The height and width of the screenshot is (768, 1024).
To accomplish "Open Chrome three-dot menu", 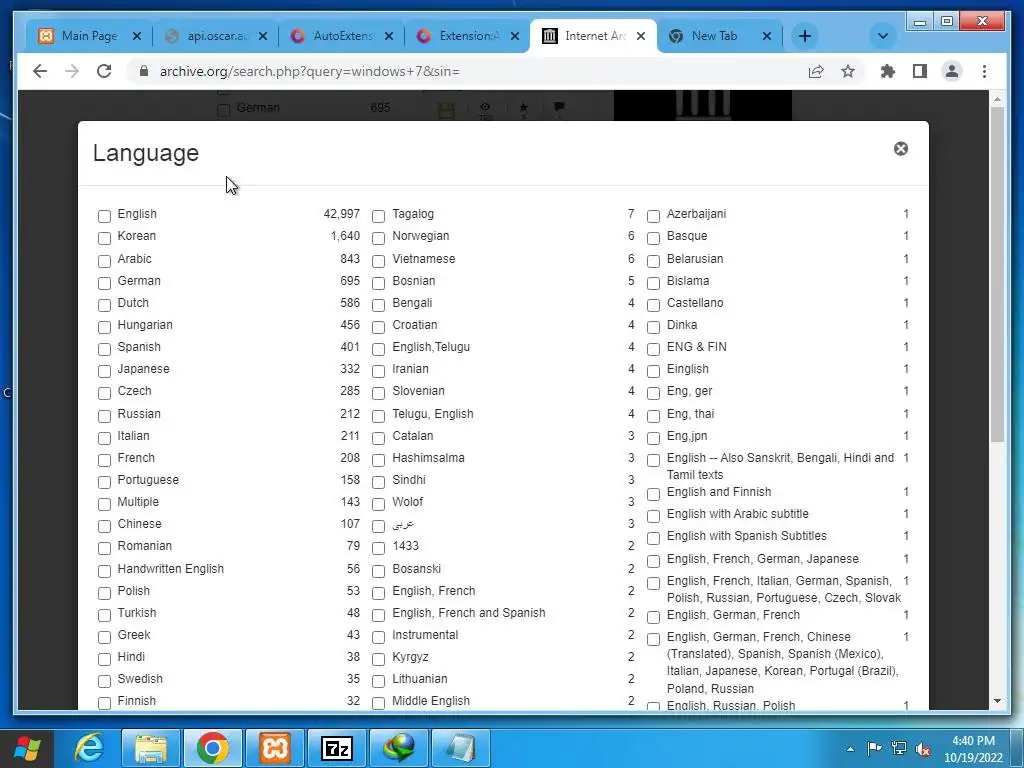I will pyautogui.click(x=984, y=71).
